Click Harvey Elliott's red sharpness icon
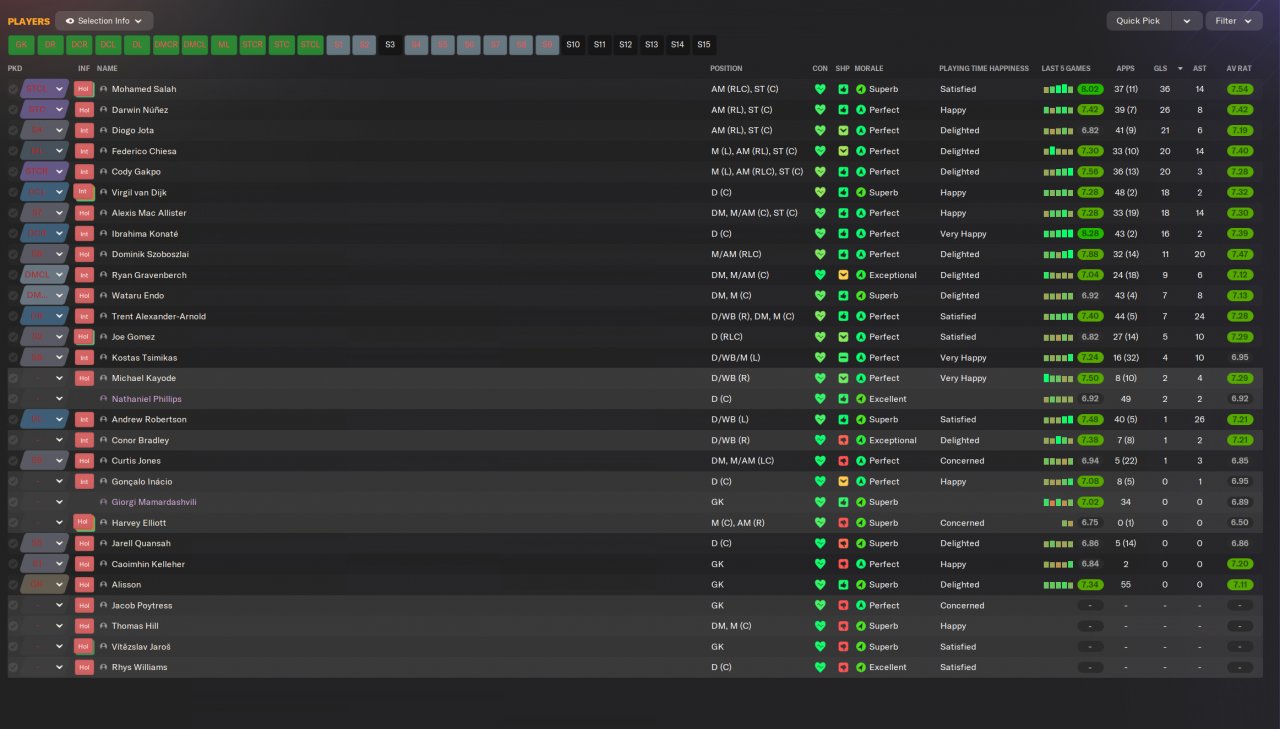 [x=843, y=523]
